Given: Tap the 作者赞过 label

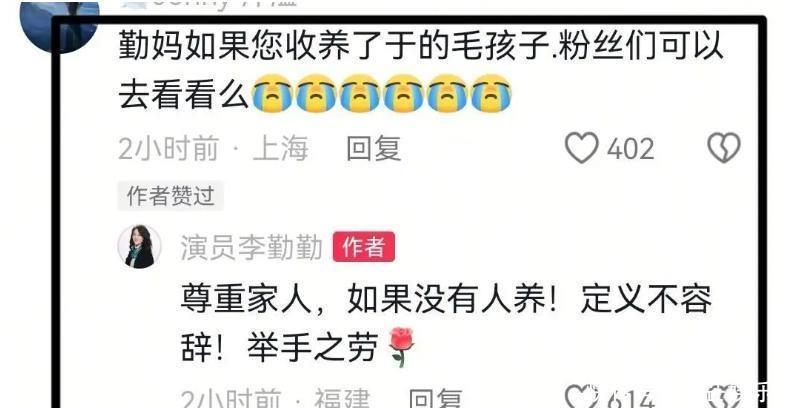Looking at the screenshot, I should 170,196.
